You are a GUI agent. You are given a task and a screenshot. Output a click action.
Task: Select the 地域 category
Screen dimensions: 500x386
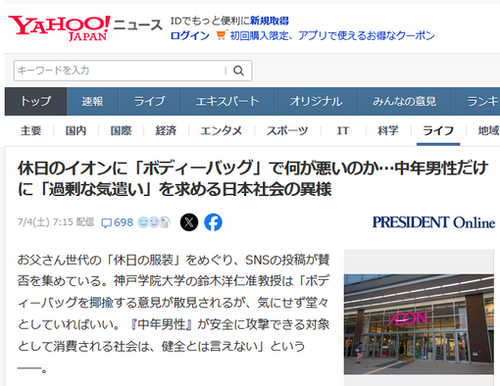tap(489, 131)
